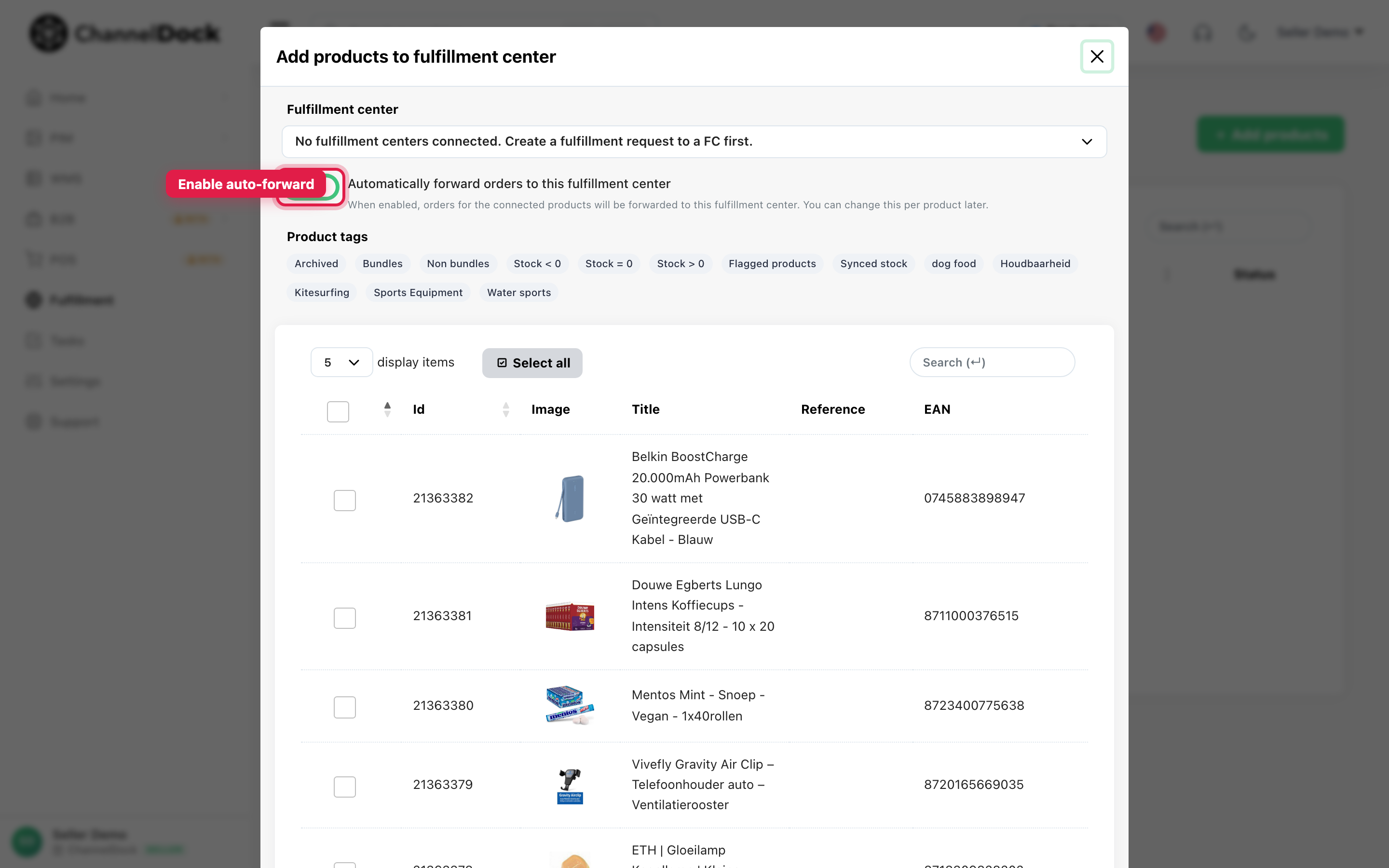1389x868 pixels.
Task: Choose the Flagged products tag
Action: click(x=772, y=263)
